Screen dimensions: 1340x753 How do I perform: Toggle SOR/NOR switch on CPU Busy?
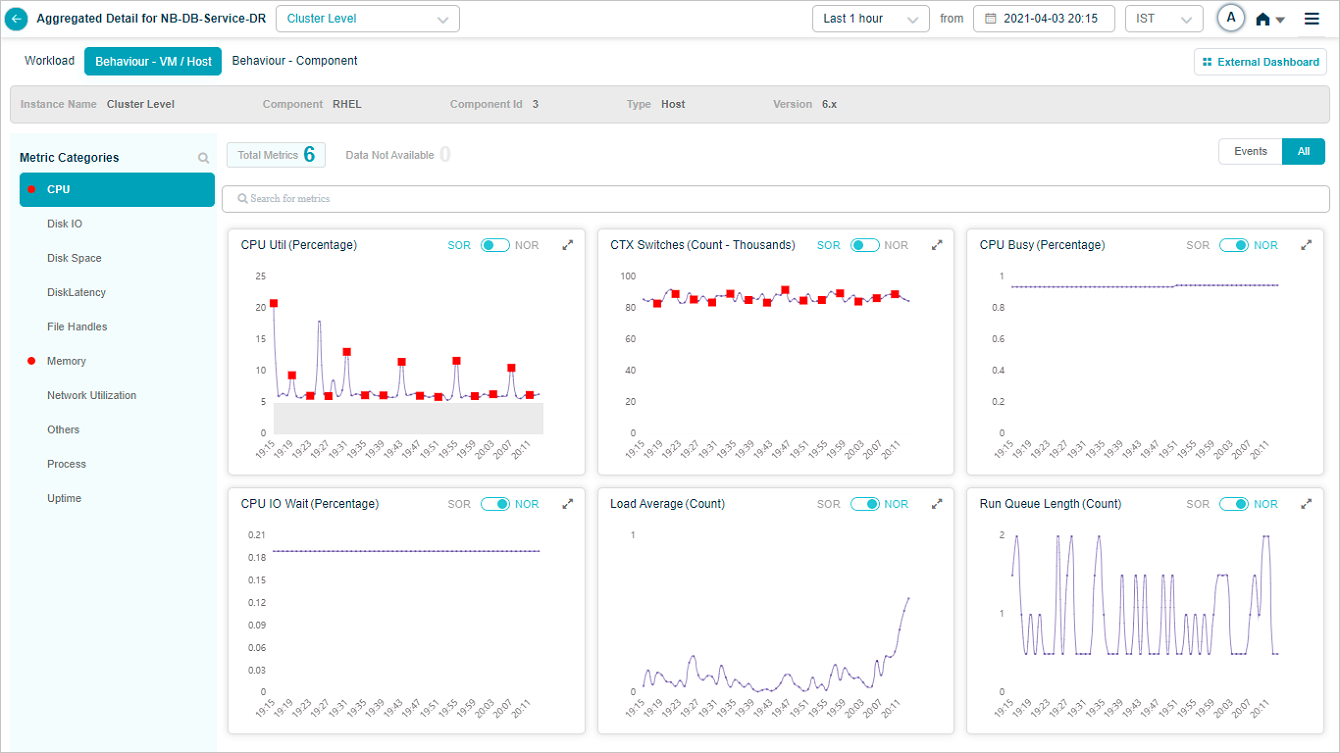click(x=1233, y=245)
